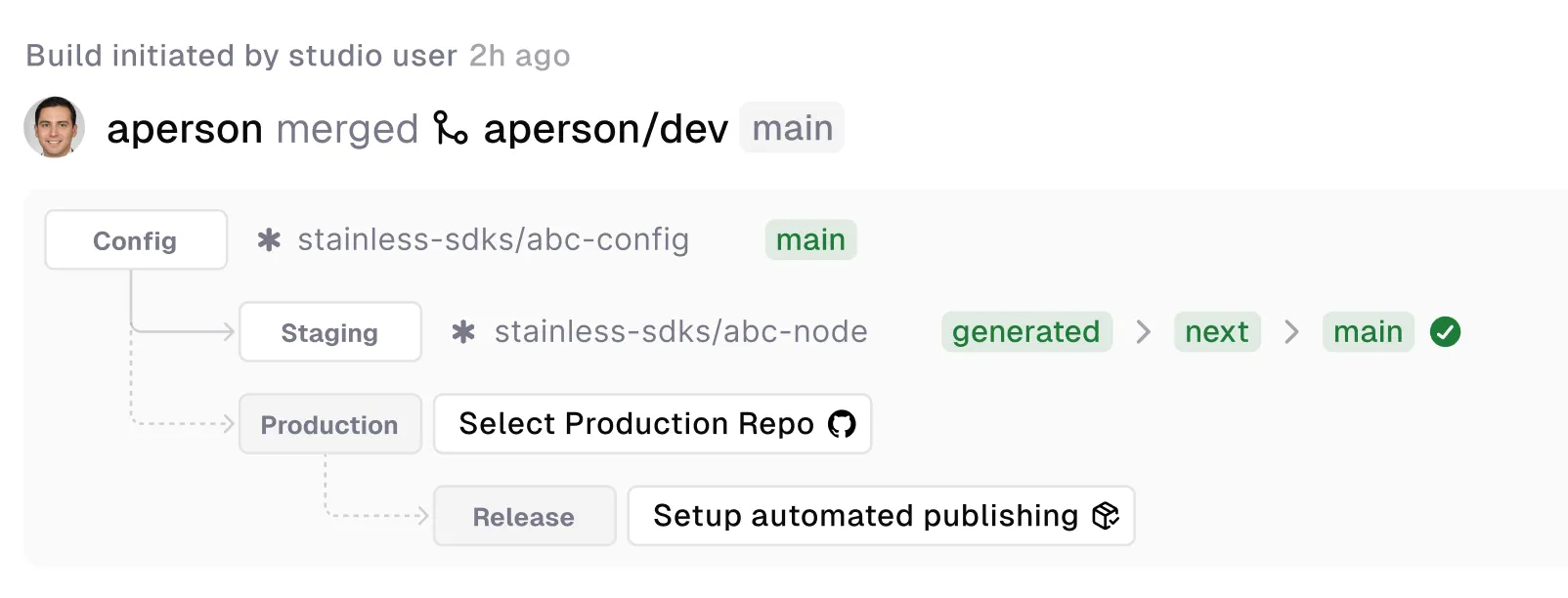1568x598 pixels.
Task: Click the green generated status pill
Action: 1026,331
